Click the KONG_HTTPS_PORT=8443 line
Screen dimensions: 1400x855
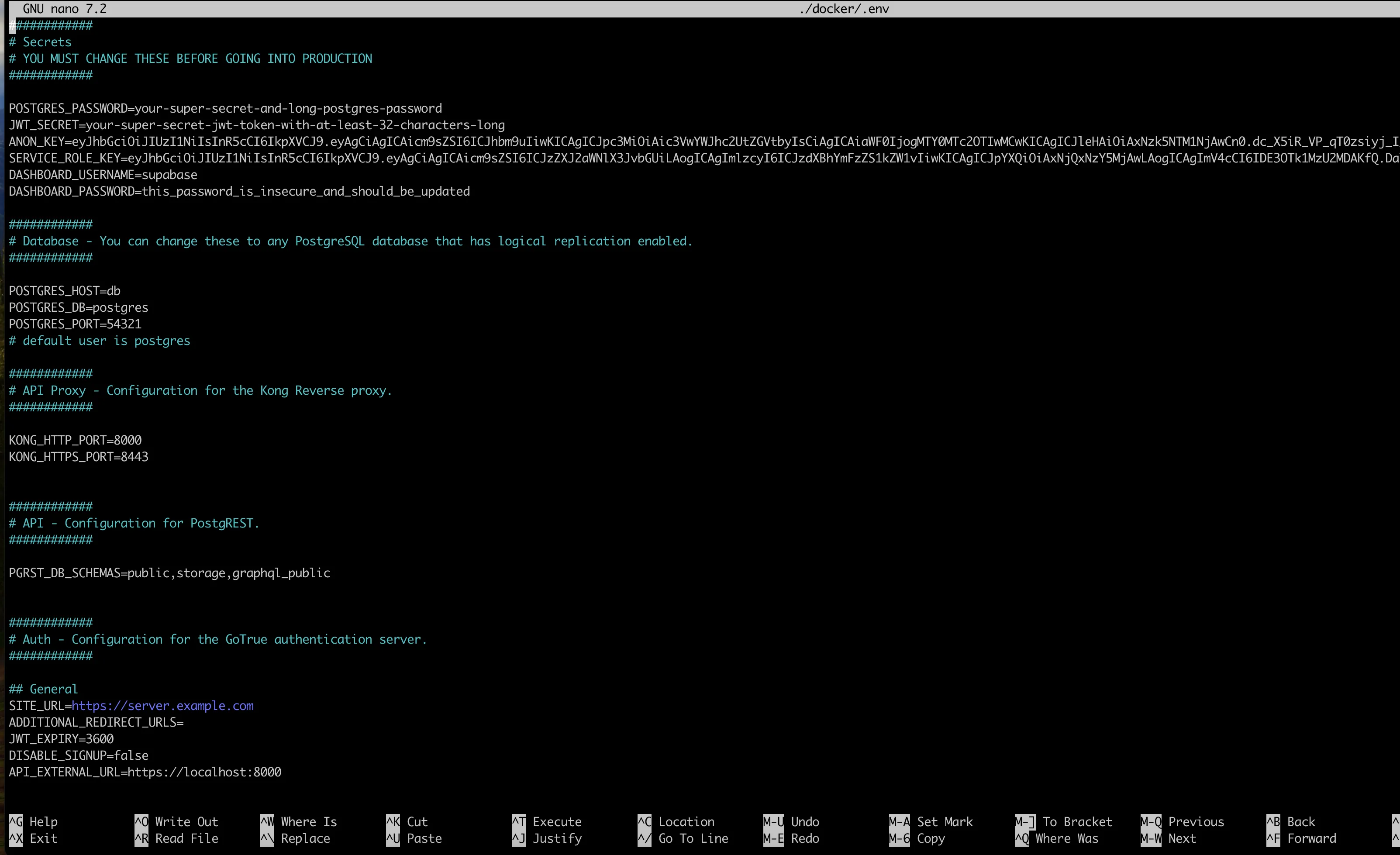tap(79, 456)
